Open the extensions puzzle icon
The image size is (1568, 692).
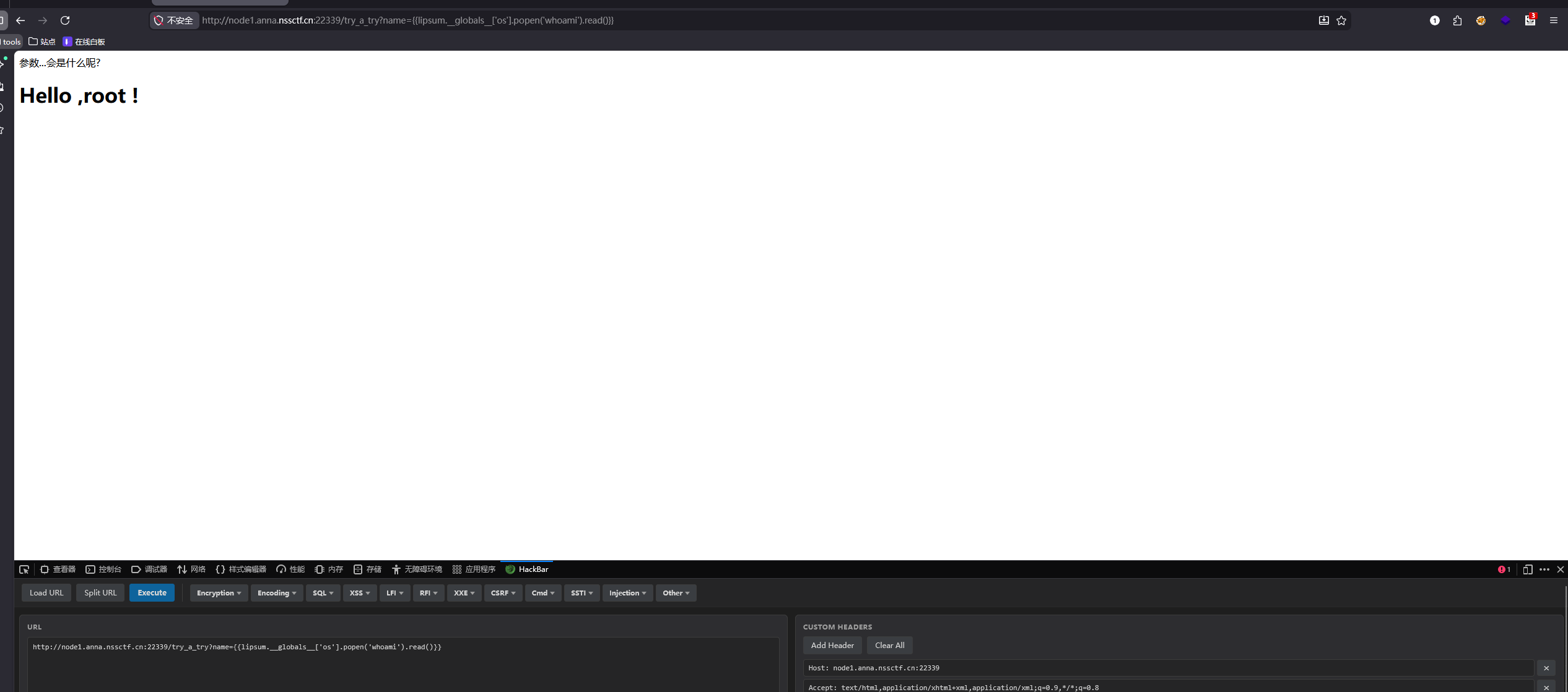(x=1457, y=20)
